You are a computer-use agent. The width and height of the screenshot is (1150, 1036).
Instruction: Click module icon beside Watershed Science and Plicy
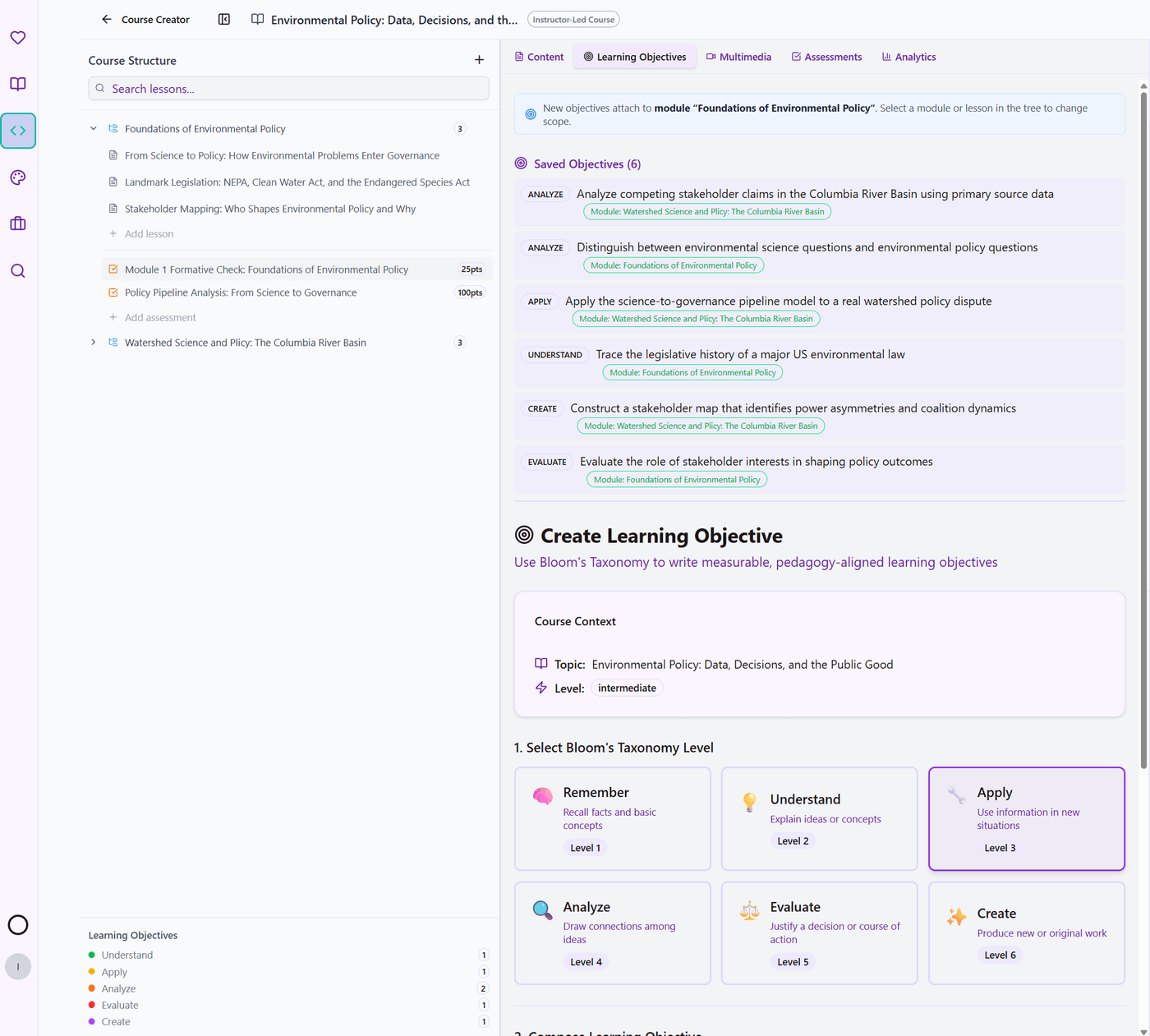[x=113, y=343]
